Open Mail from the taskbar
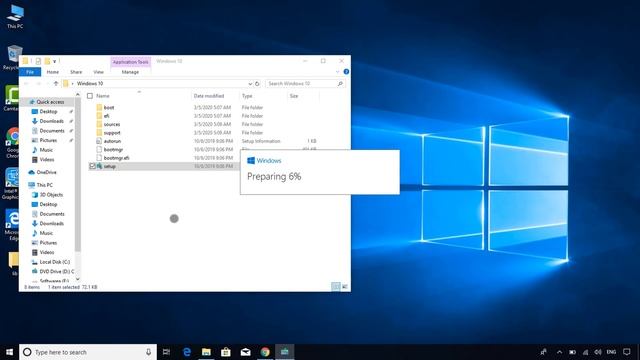The width and height of the screenshot is (640, 360). pos(245,352)
